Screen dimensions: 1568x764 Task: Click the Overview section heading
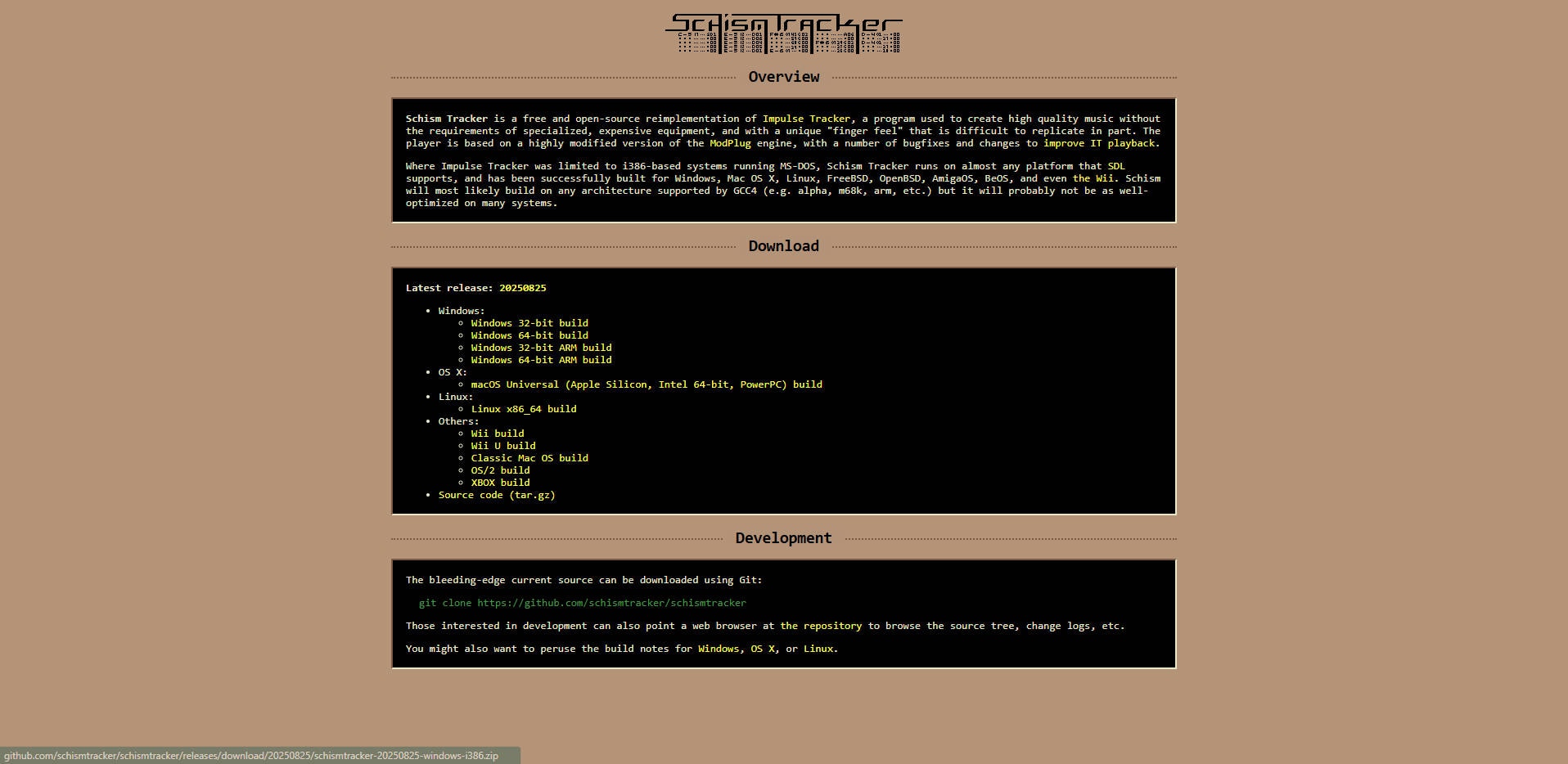(x=783, y=77)
